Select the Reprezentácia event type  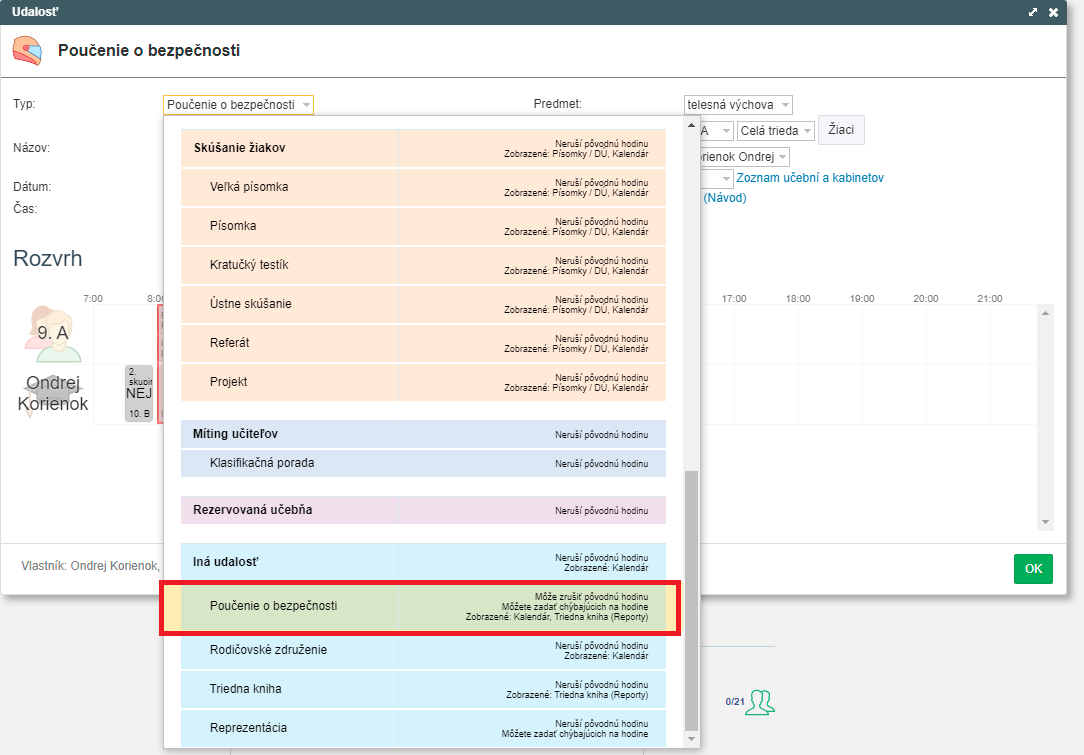click(248, 728)
